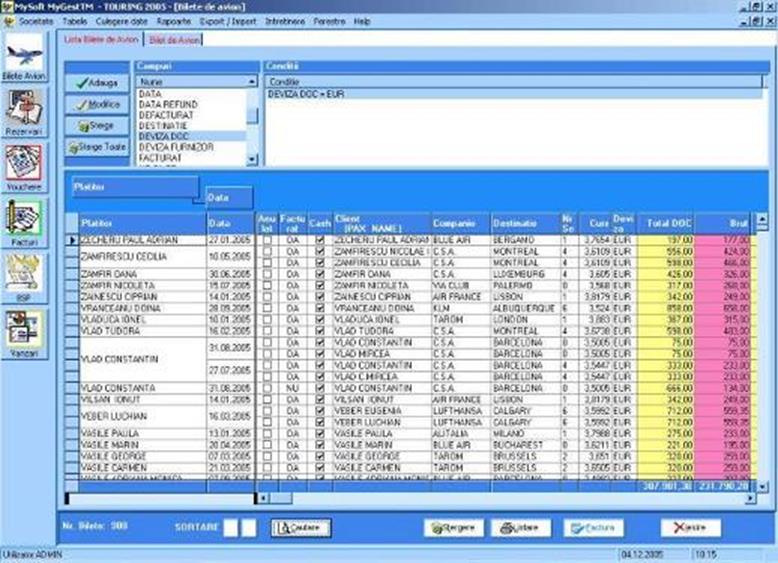Click grid vertical scrollbar up arrow
The width and height of the screenshot is (778, 563).
tap(762, 219)
